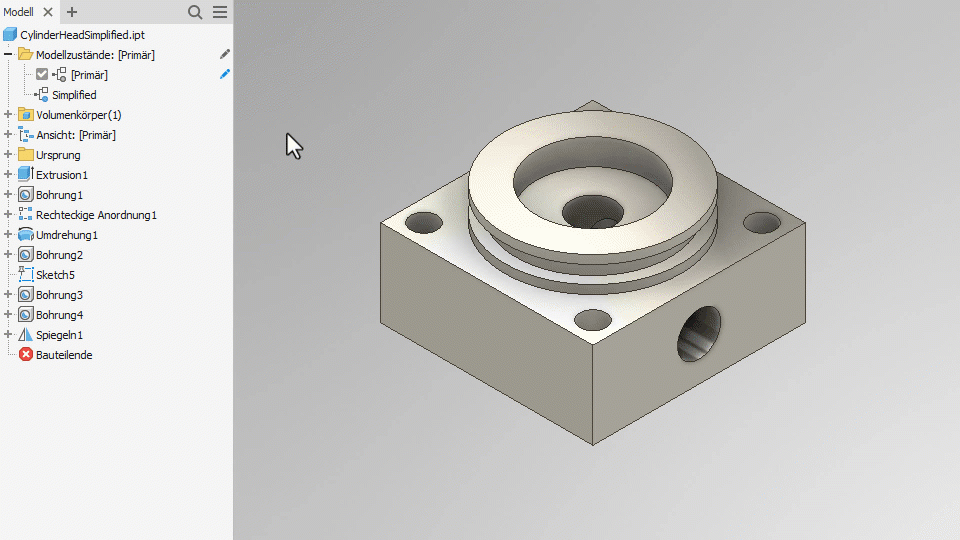The height and width of the screenshot is (540, 960).
Task: Toggle the [Primär] model state checkbox
Action: pos(42,75)
